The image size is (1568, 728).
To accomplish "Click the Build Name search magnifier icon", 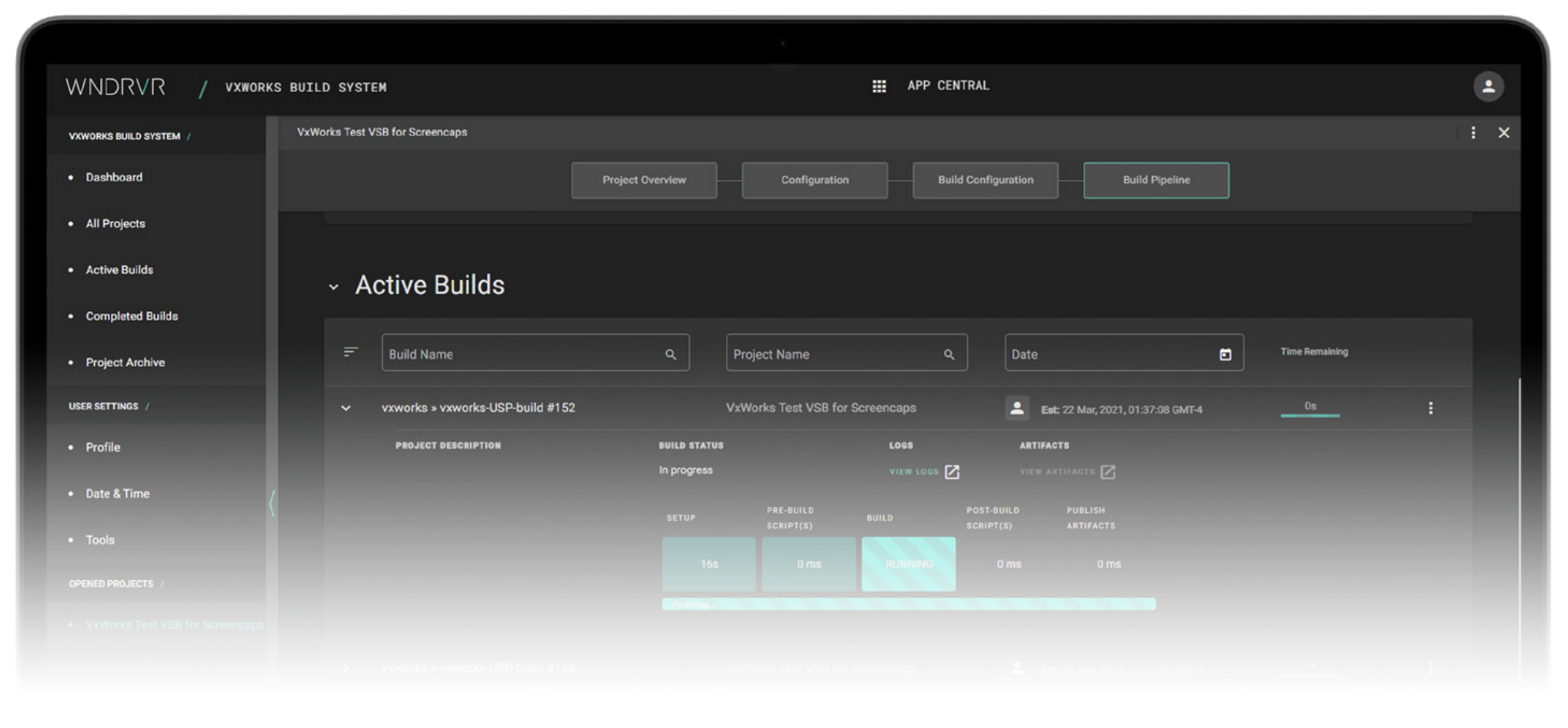I will click(x=670, y=354).
